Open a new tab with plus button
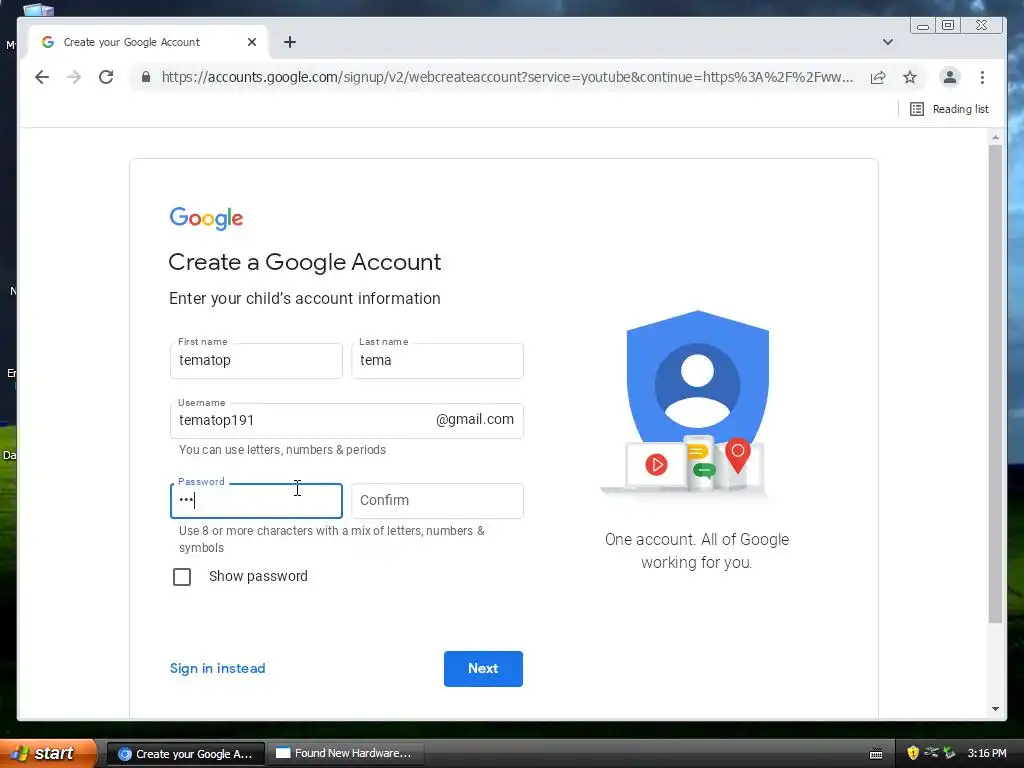The width and height of the screenshot is (1024, 768). pos(290,42)
